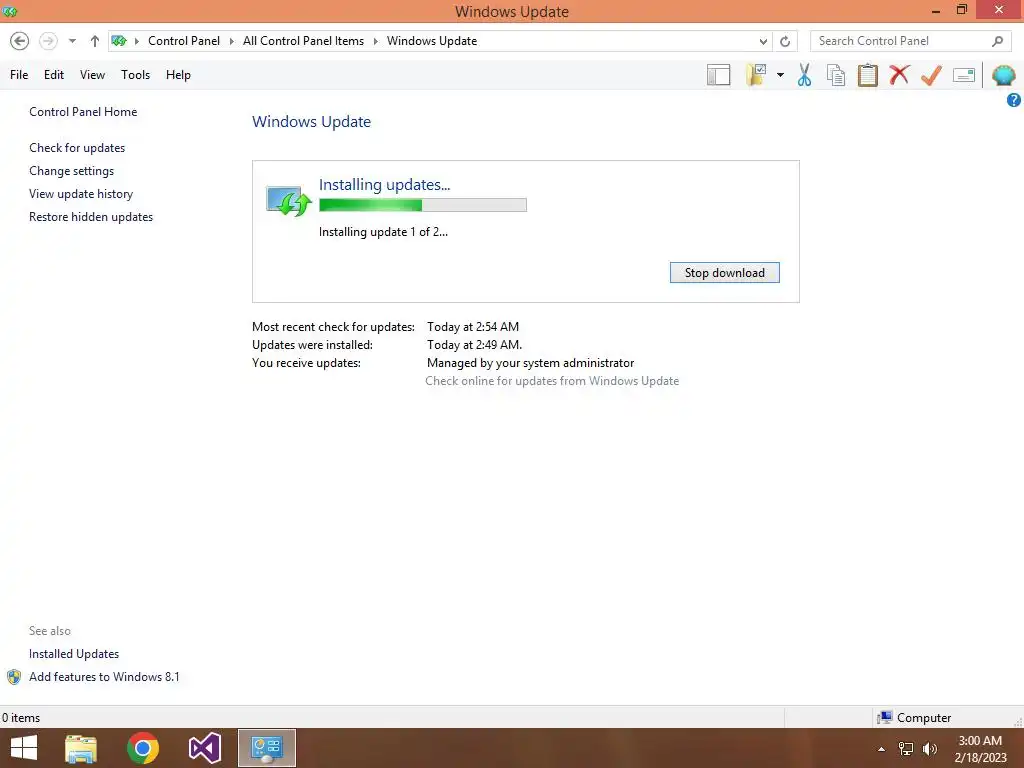Click the search magnifier icon
The height and width of the screenshot is (768, 1024).
pos(997,41)
